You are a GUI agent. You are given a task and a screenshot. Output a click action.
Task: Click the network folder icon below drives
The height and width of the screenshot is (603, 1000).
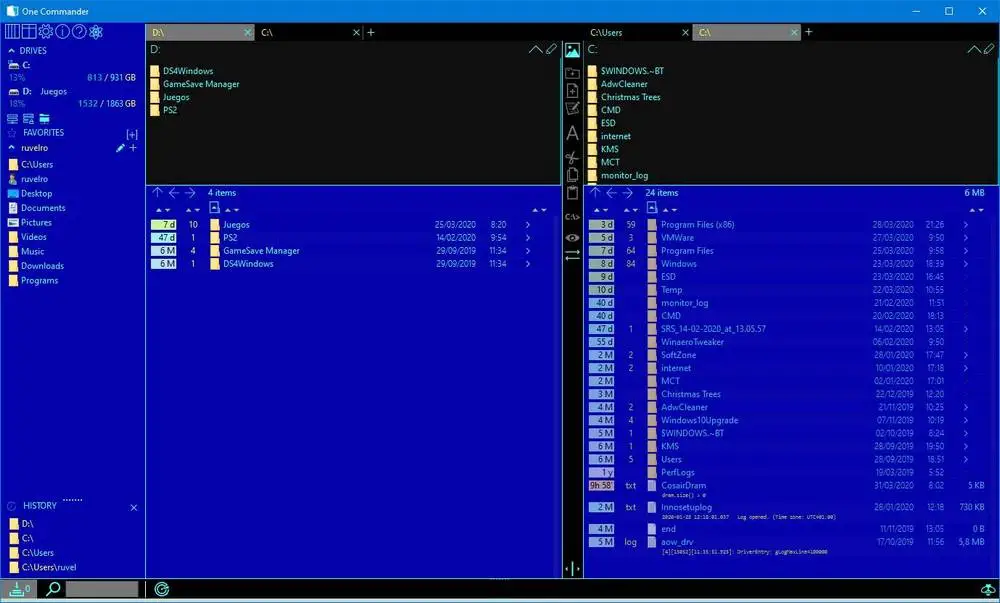(x=44, y=119)
